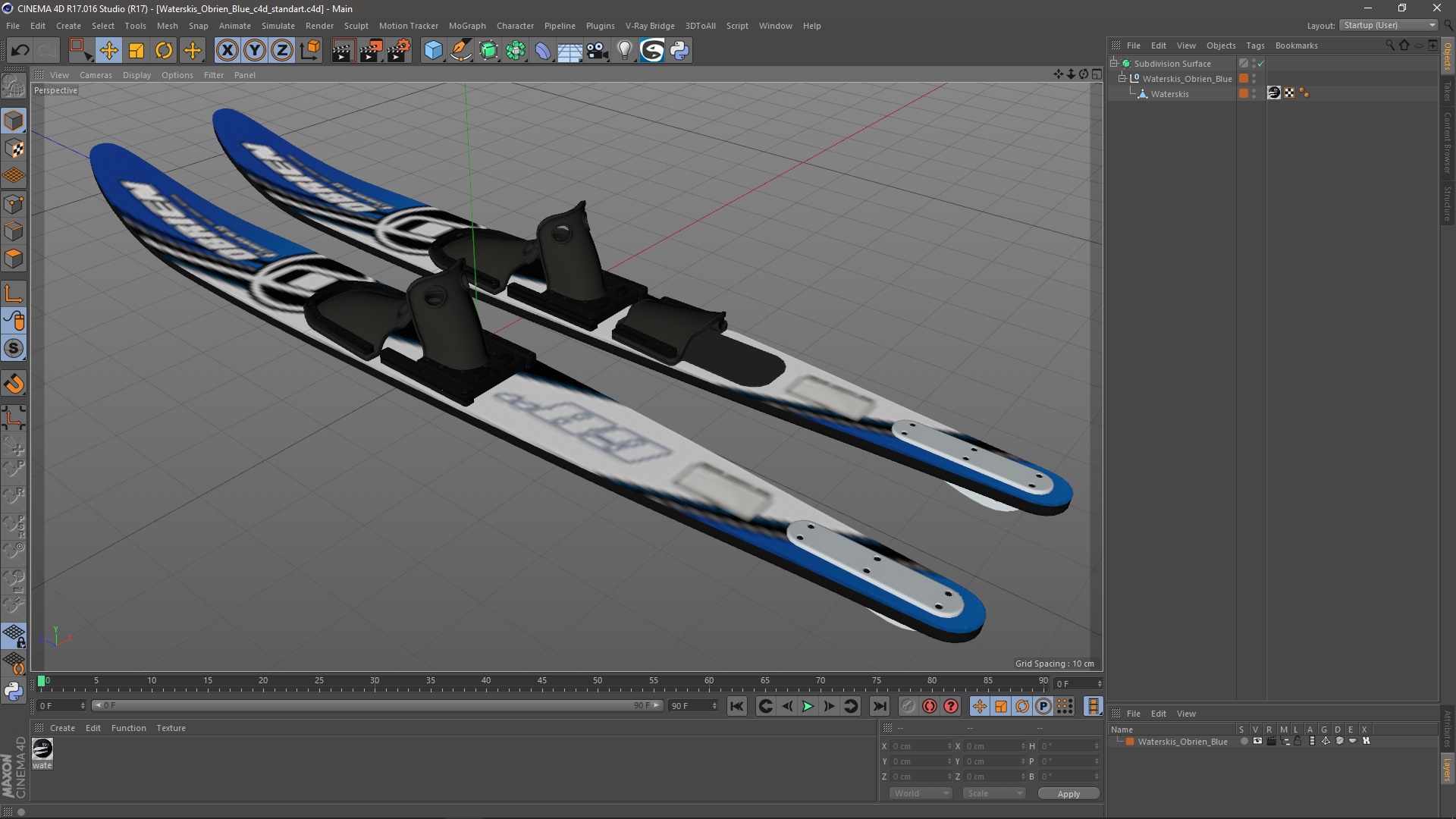The width and height of the screenshot is (1456, 819).
Task: Collapse the Subdivision Surface tree node
Action: coord(1114,63)
